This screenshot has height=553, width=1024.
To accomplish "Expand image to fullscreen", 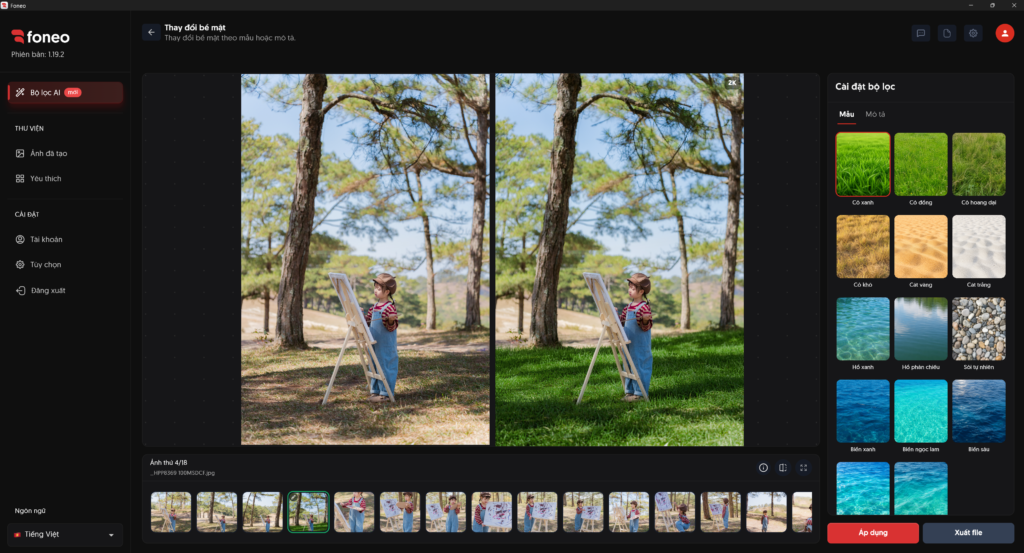I will coord(803,467).
